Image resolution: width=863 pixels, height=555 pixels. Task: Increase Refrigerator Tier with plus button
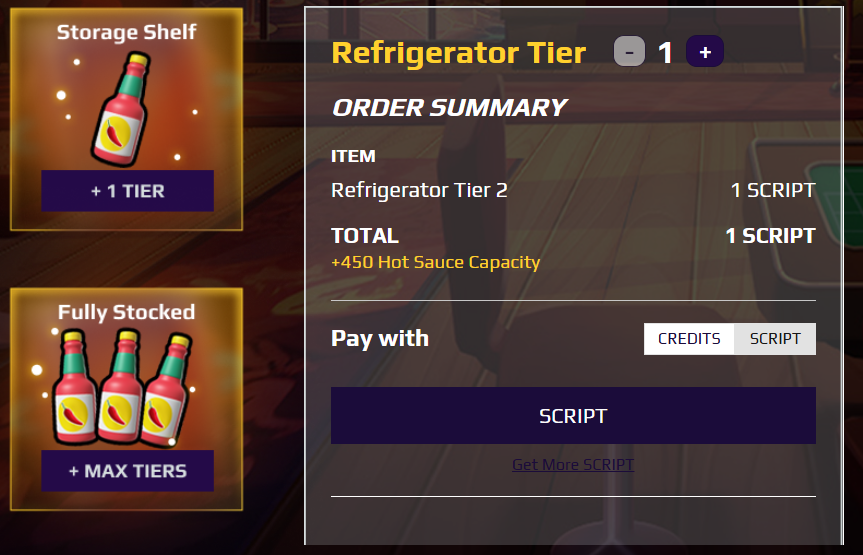(x=704, y=52)
